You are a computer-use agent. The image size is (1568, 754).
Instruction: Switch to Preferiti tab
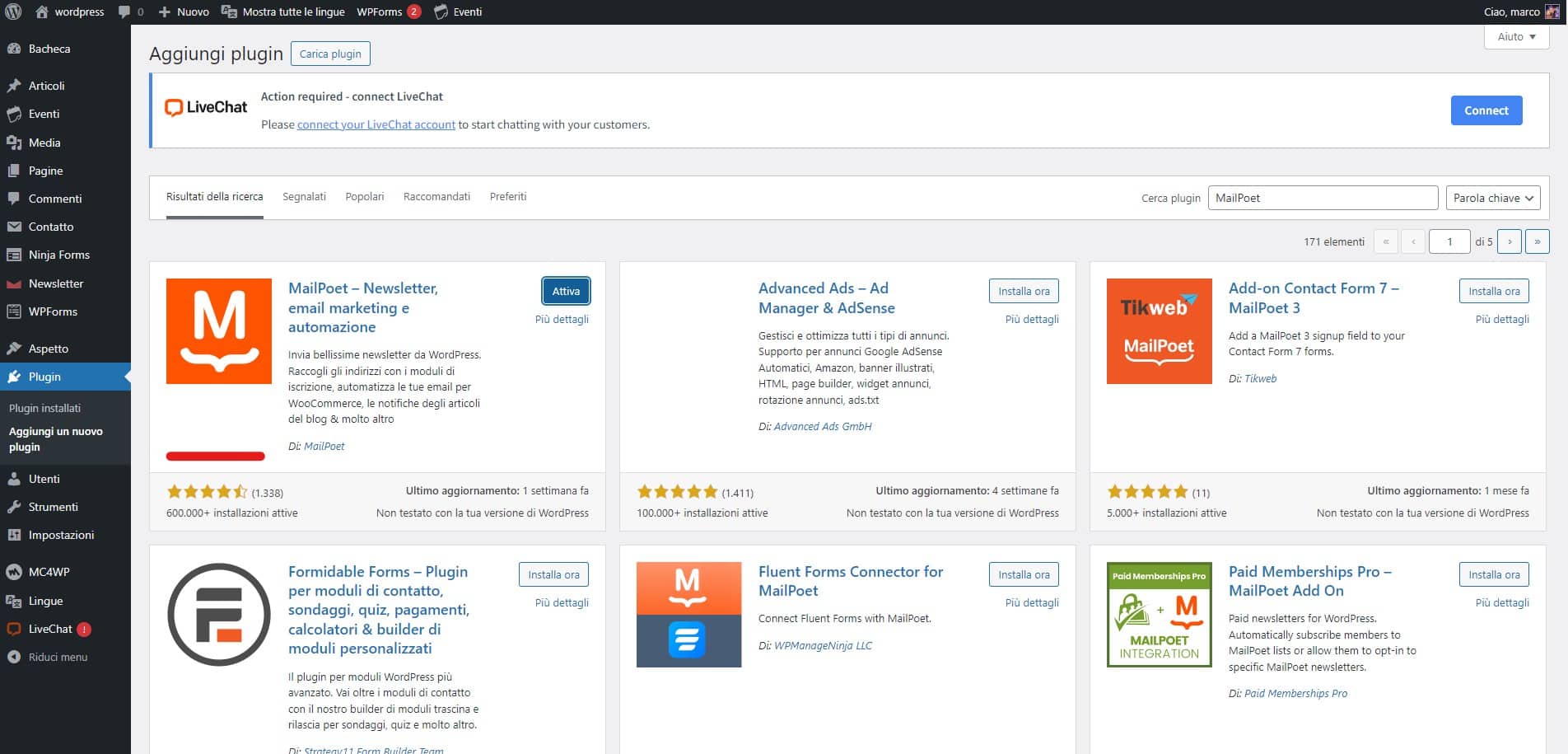click(508, 197)
